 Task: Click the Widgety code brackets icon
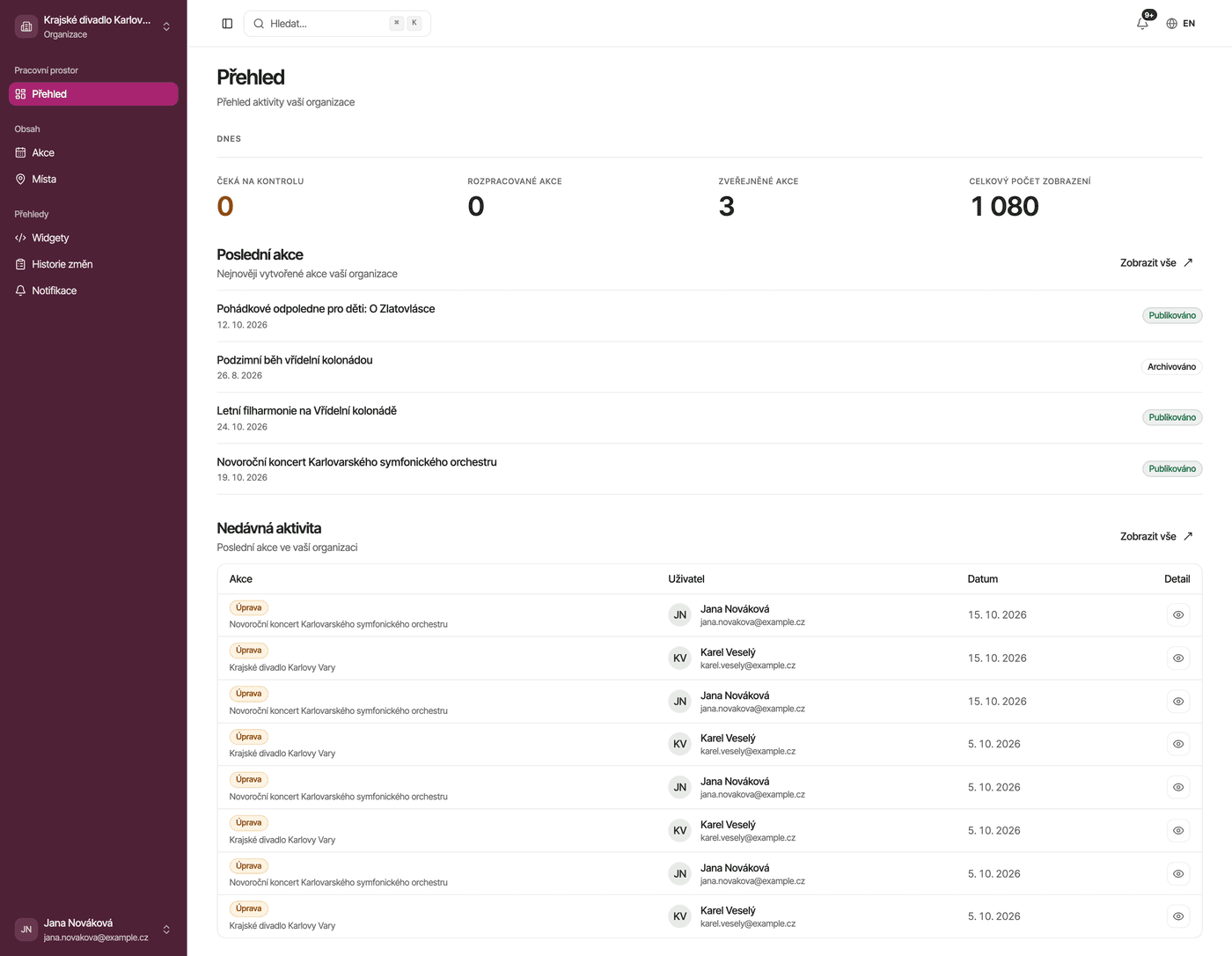[20, 238]
